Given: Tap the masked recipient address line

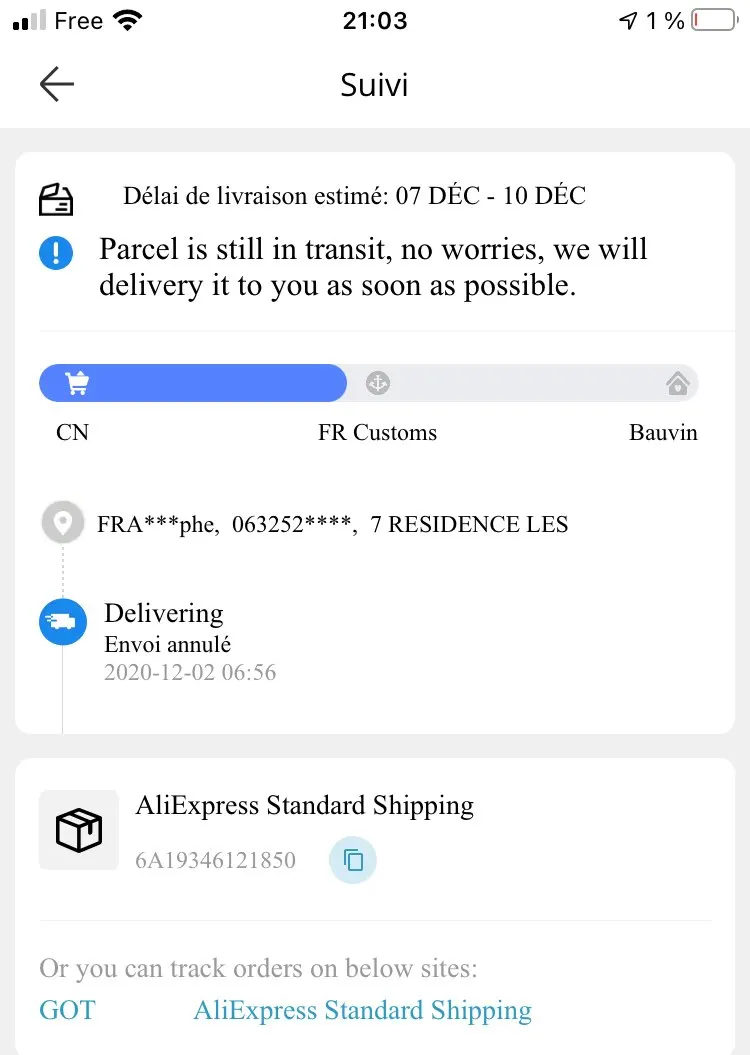Looking at the screenshot, I should point(332,524).
